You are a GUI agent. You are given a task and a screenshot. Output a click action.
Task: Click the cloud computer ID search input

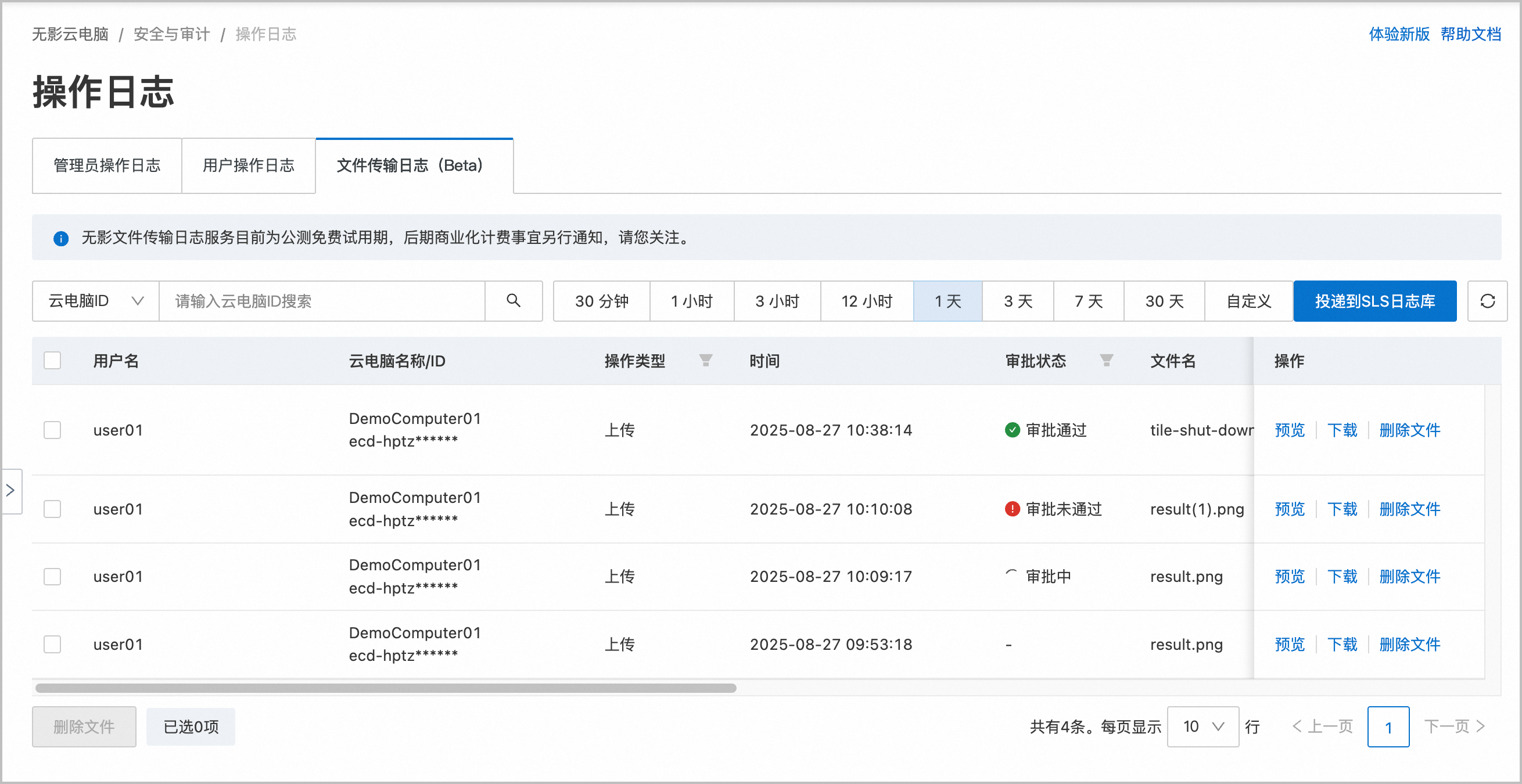pyautogui.click(x=322, y=301)
